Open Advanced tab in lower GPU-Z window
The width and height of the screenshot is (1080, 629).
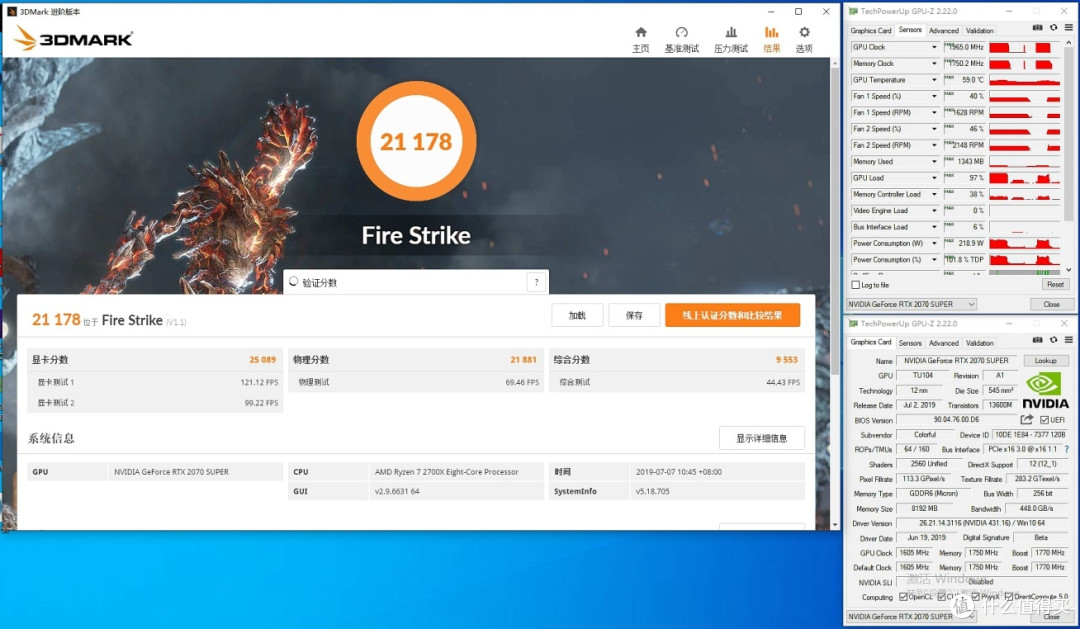pos(944,342)
